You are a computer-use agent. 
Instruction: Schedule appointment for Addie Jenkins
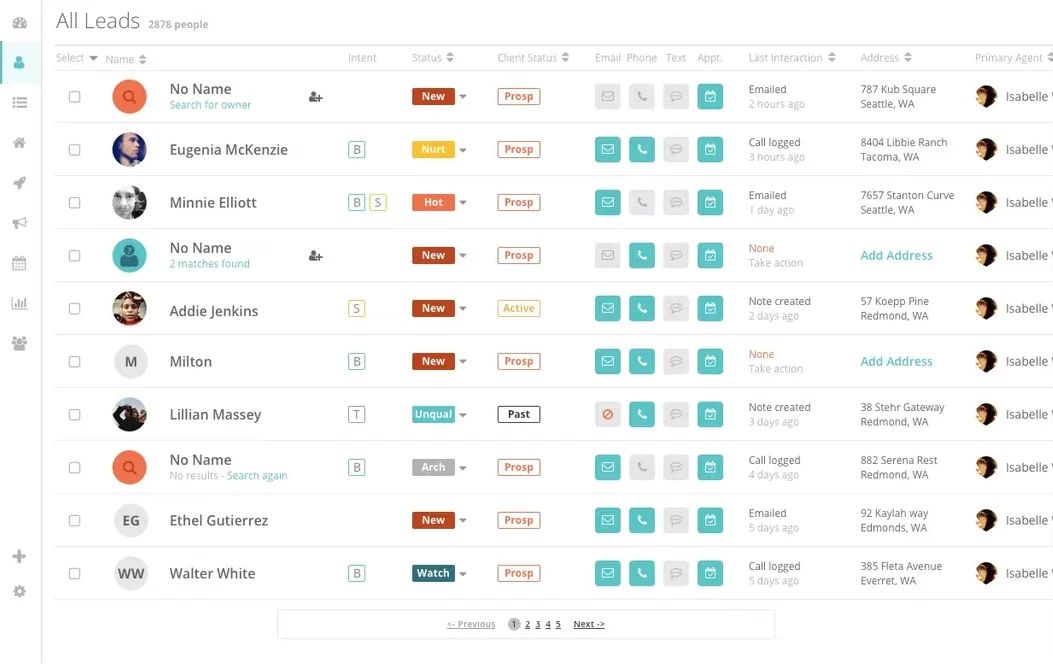710,308
